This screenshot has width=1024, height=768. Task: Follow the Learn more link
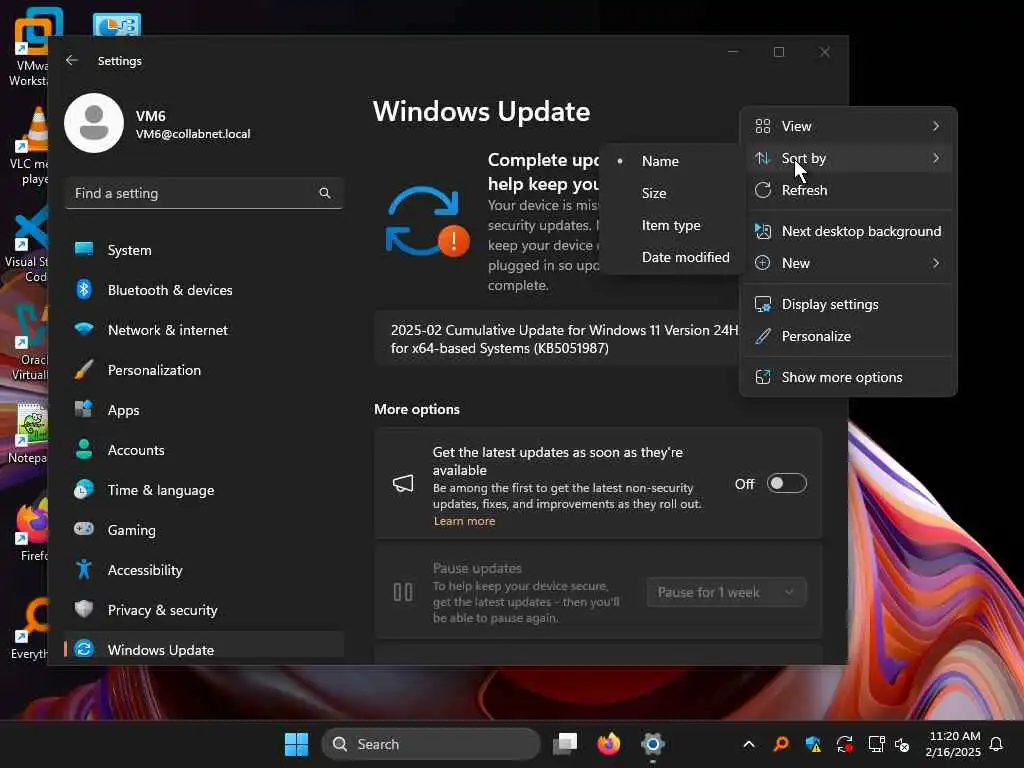point(464,521)
